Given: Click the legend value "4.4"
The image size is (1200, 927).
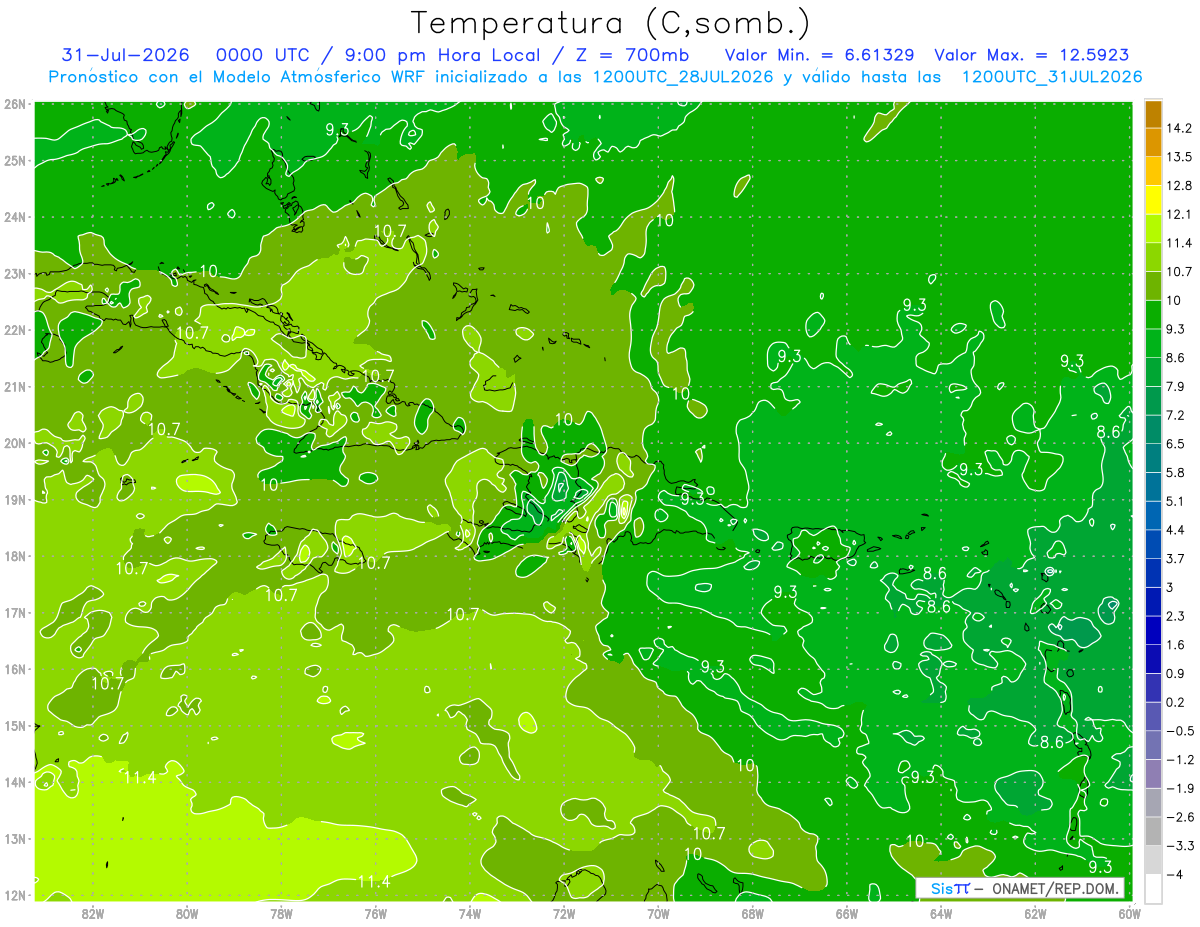Looking at the screenshot, I should click(x=1176, y=529).
